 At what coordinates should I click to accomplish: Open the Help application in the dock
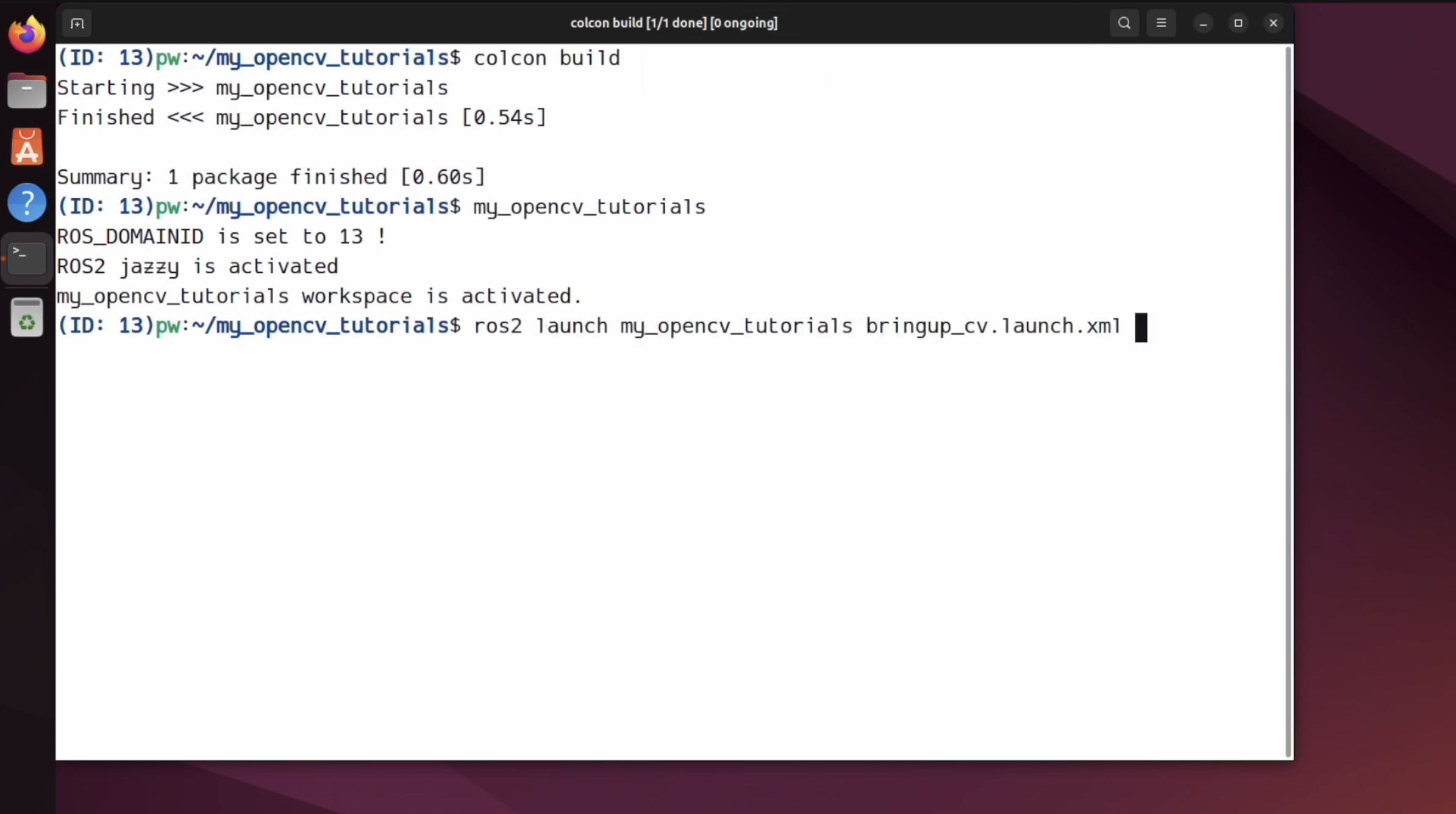click(27, 202)
